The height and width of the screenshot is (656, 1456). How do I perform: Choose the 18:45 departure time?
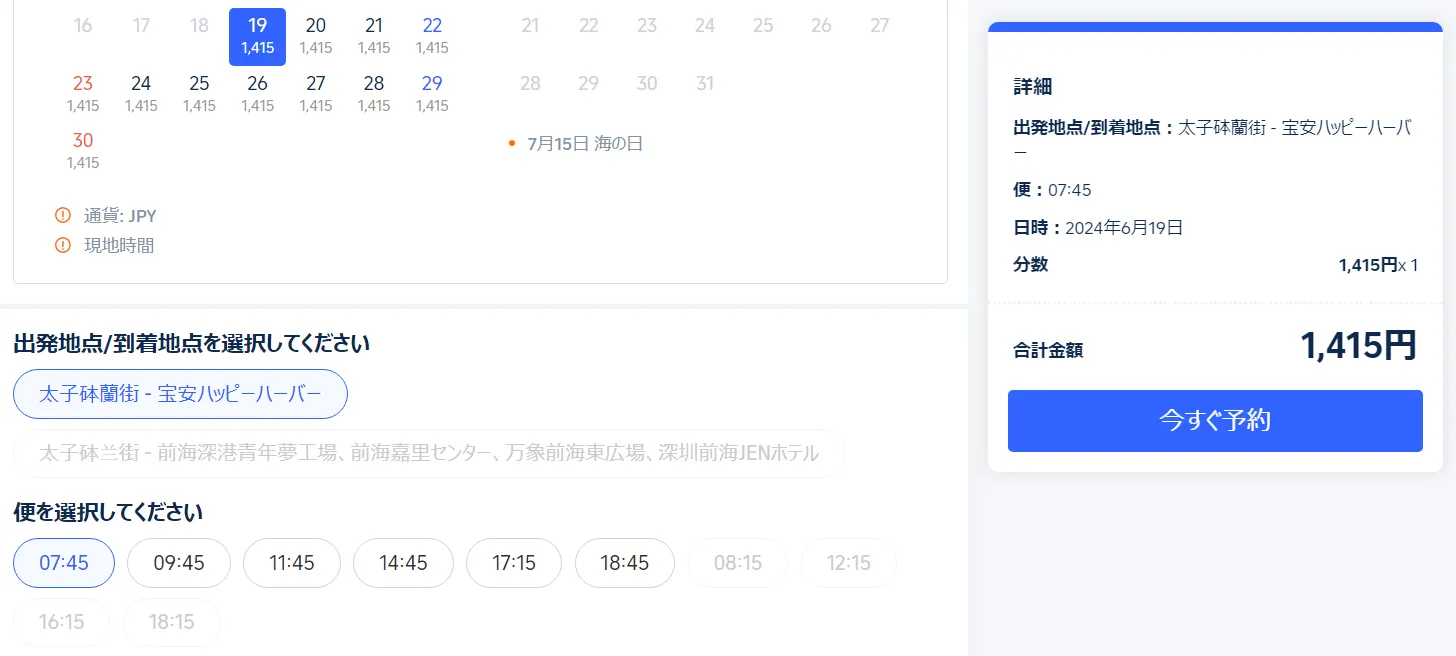(x=625, y=563)
